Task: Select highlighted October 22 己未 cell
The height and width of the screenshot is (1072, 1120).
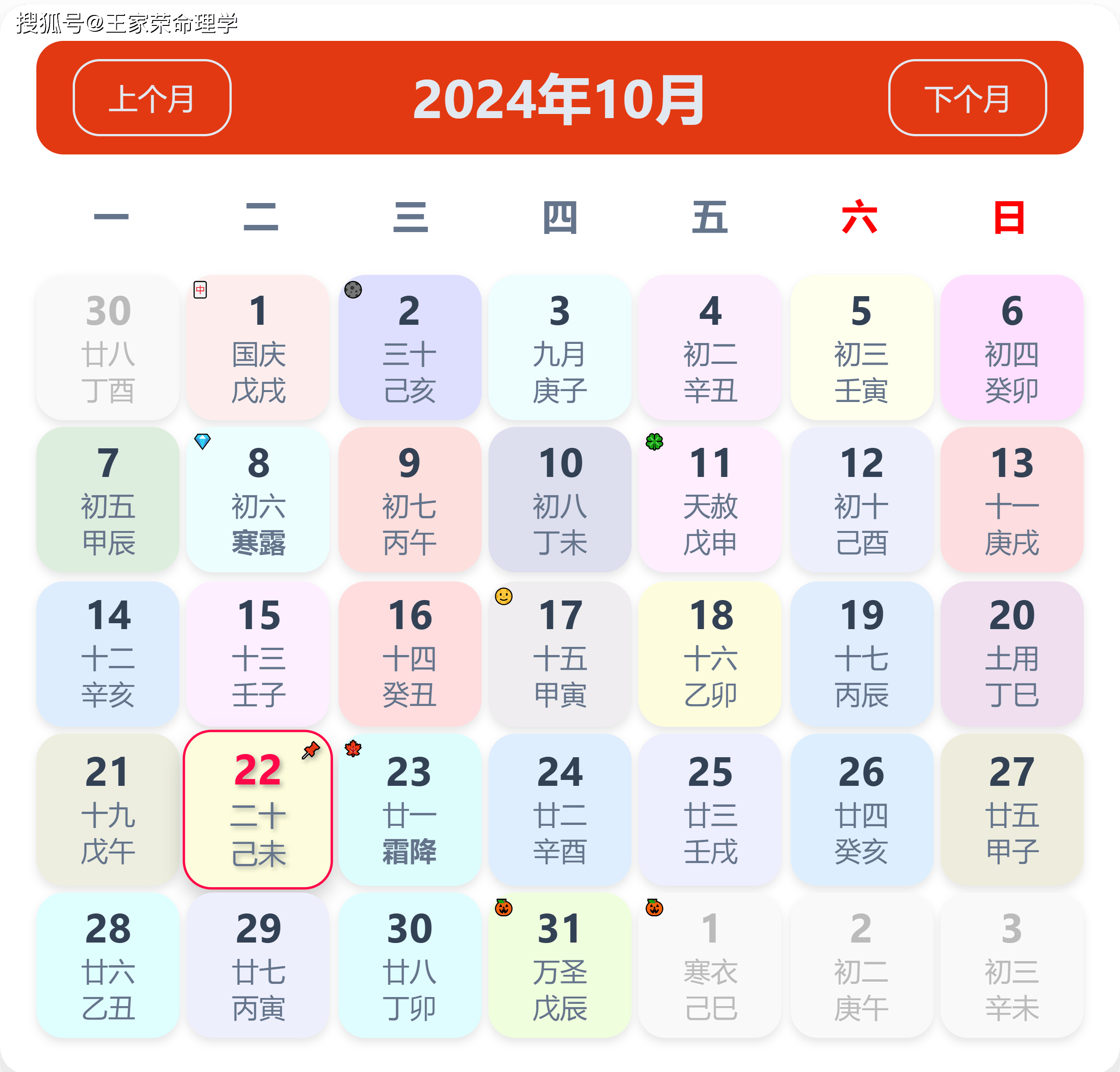Action: point(258,809)
